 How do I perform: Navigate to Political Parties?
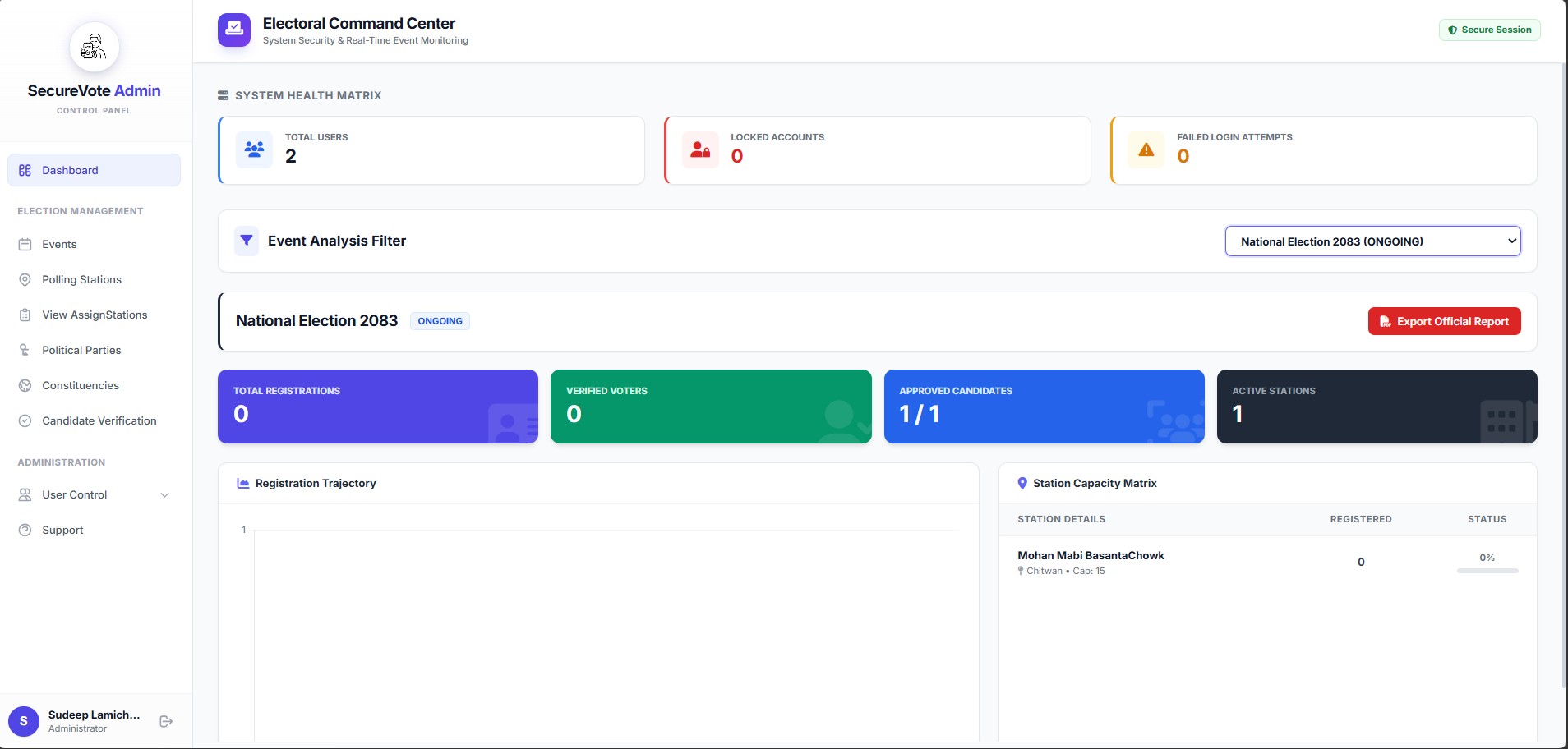tap(81, 350)
